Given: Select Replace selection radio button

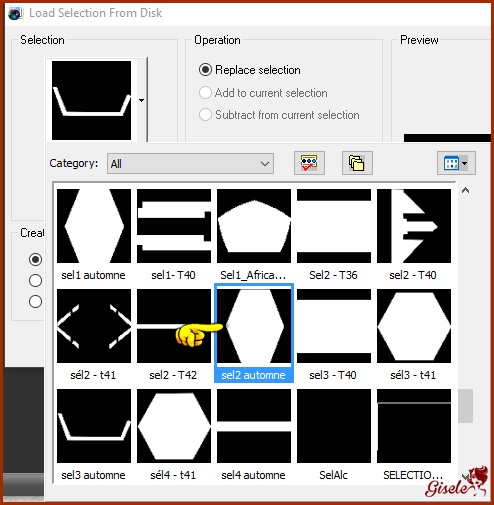Looking at the screenshot, I should [x=205, y=70].
